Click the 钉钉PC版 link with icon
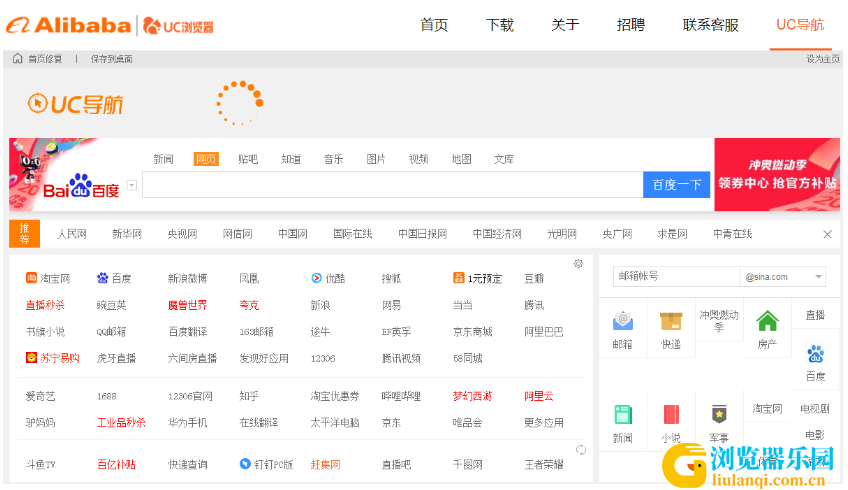 pyautogui.click(x=266, y=464)
